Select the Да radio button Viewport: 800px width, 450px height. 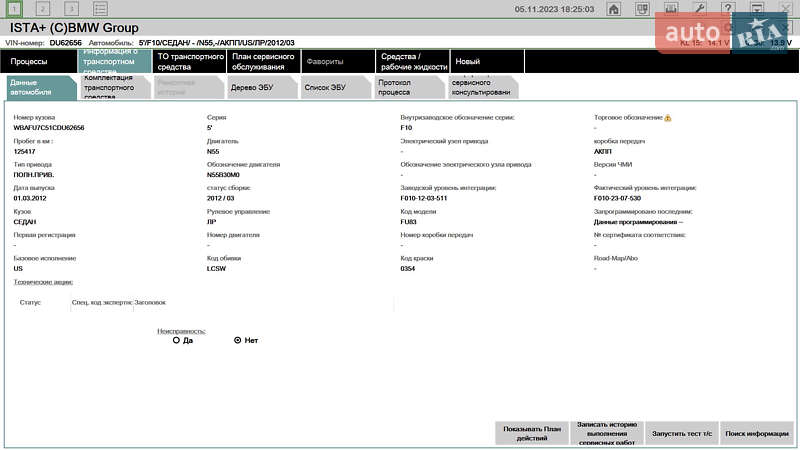click(x=176, y=340)
